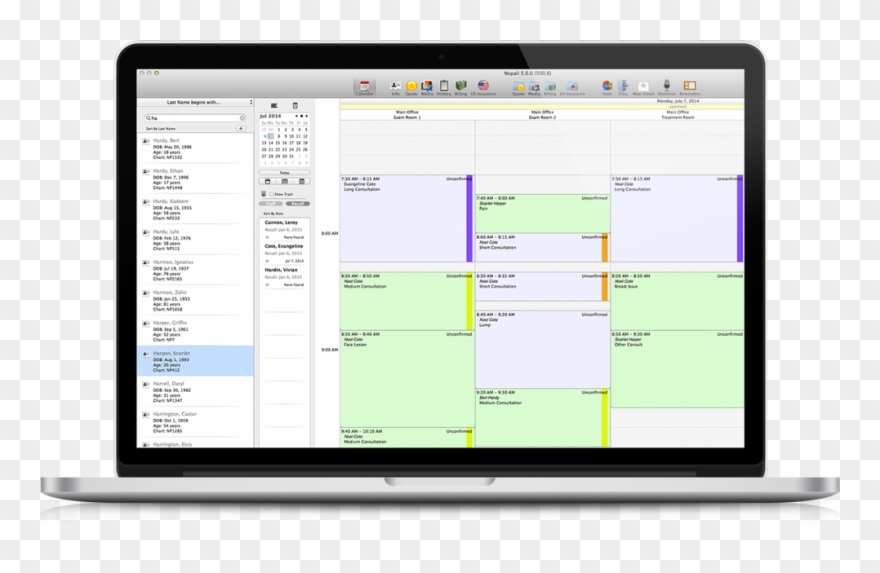
Task: Go to next month in mini calendar
Action: 306,116
